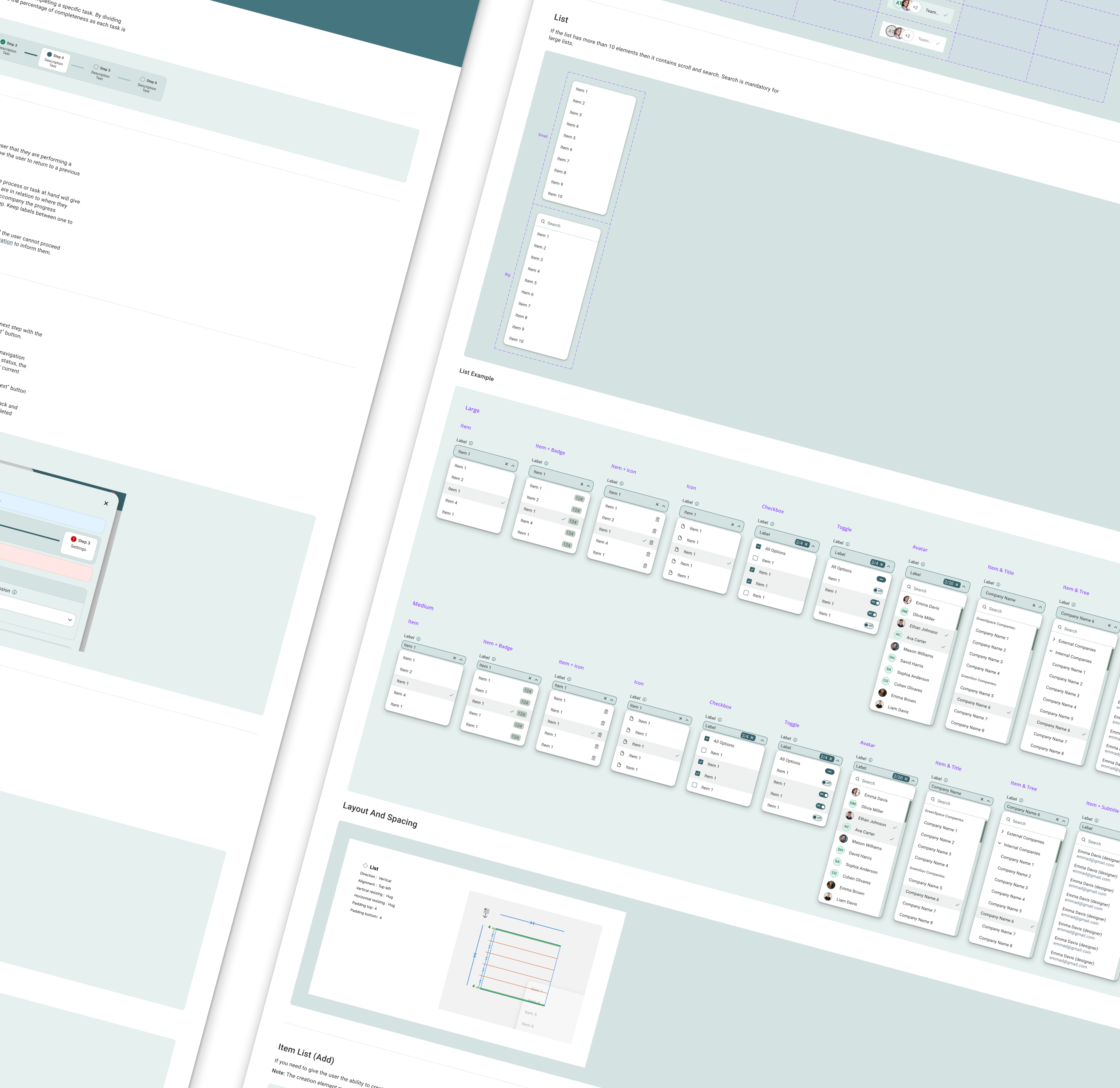Toggle the All Options checkbox in Medium Checkbox list

(707, 739)
